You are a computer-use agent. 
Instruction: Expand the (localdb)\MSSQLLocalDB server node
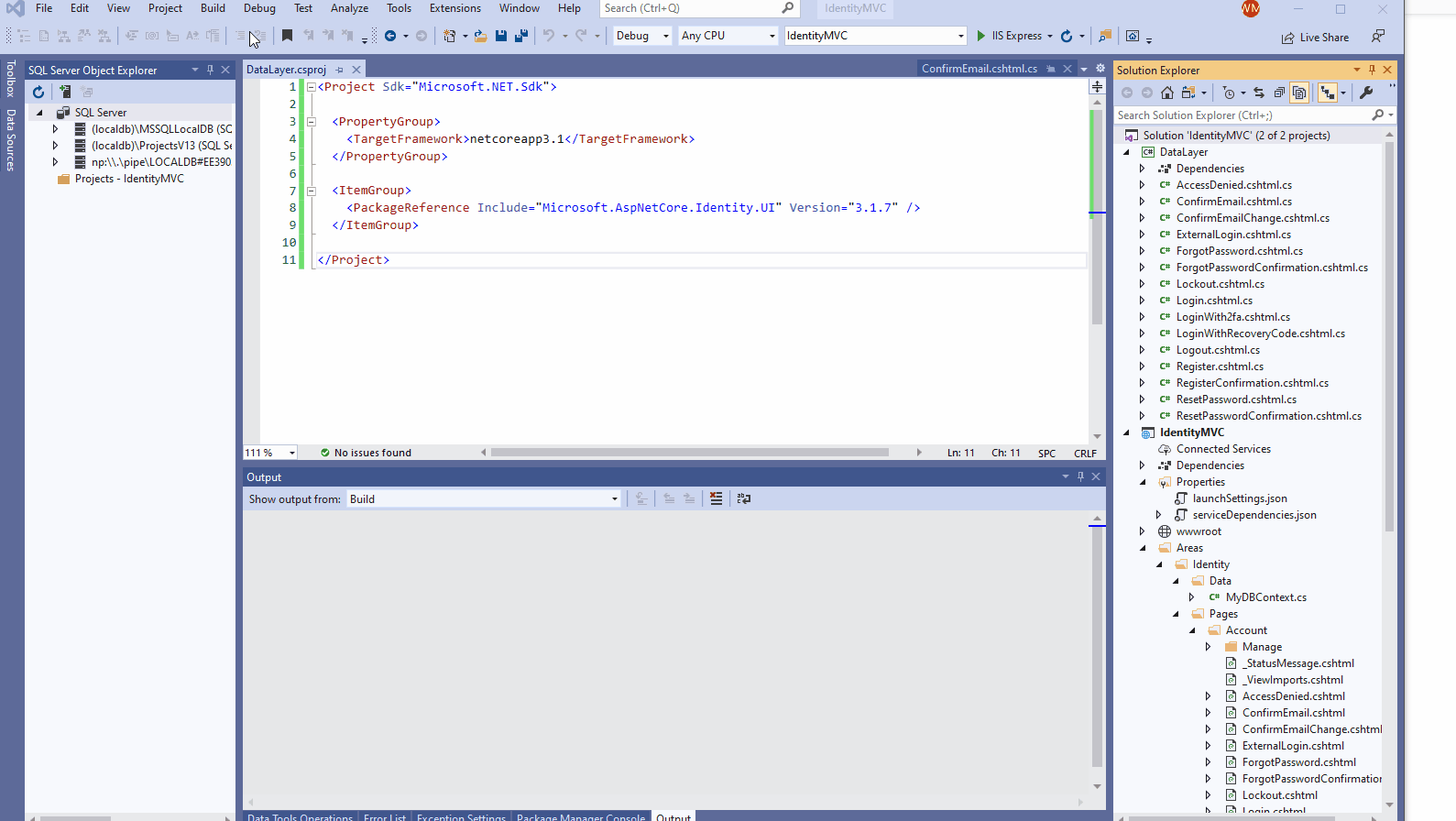[55, 129]
